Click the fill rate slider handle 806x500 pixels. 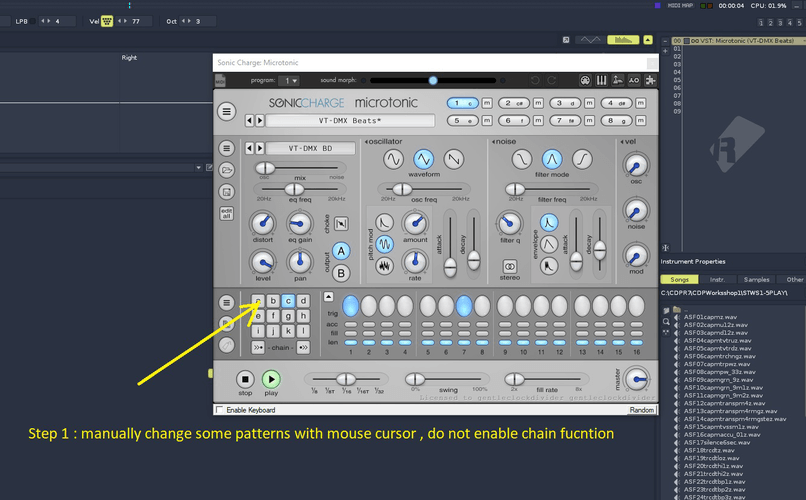pos(514,379)
